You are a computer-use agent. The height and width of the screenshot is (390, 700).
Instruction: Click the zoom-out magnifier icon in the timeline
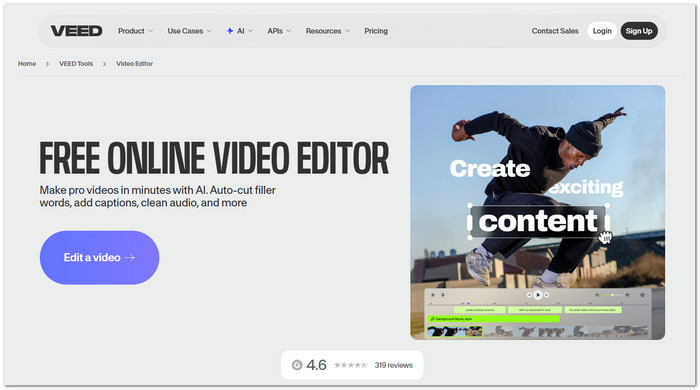pyautogui.click(x=597, y=295)
